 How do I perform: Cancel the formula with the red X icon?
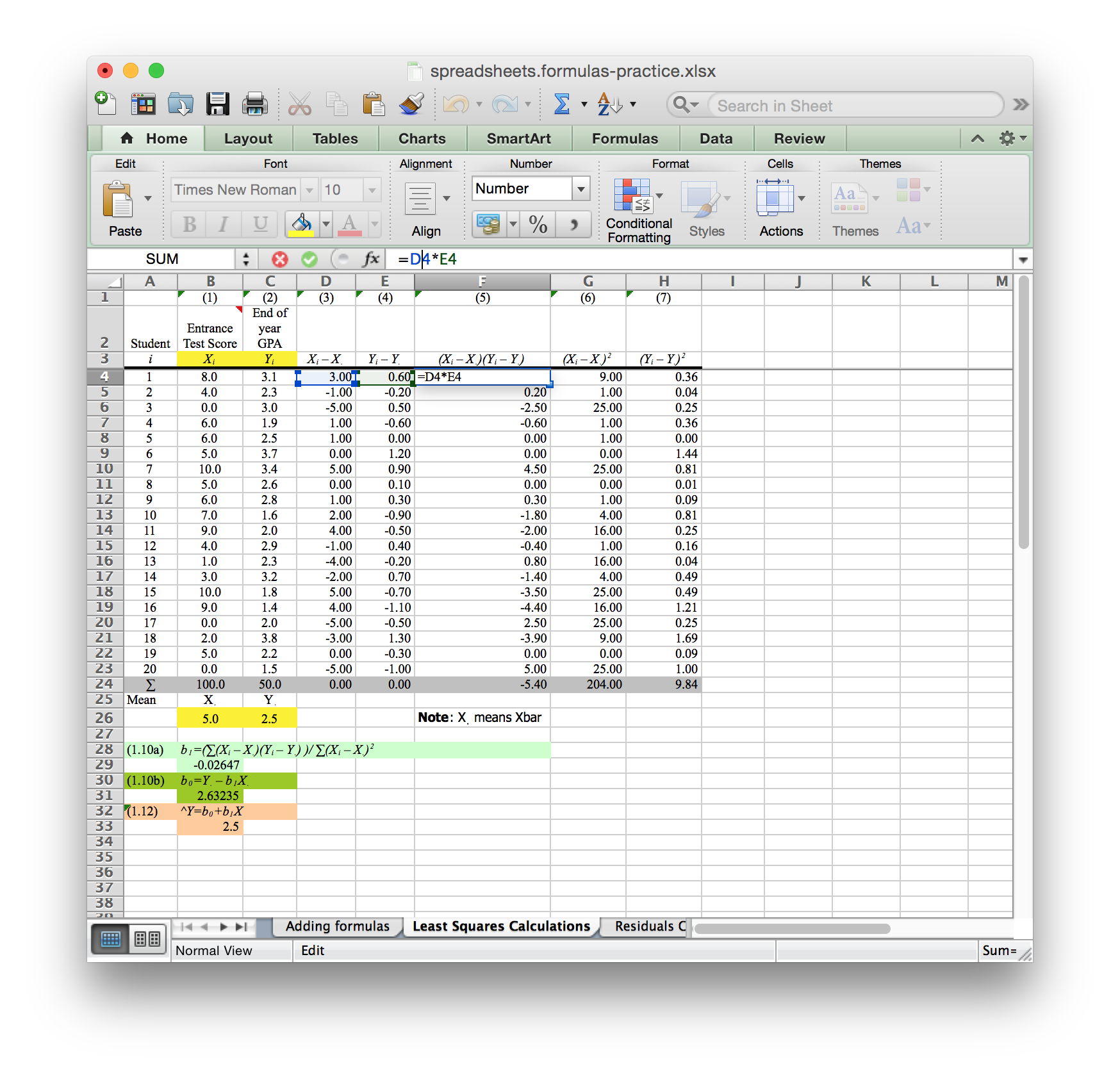point(280,259)
